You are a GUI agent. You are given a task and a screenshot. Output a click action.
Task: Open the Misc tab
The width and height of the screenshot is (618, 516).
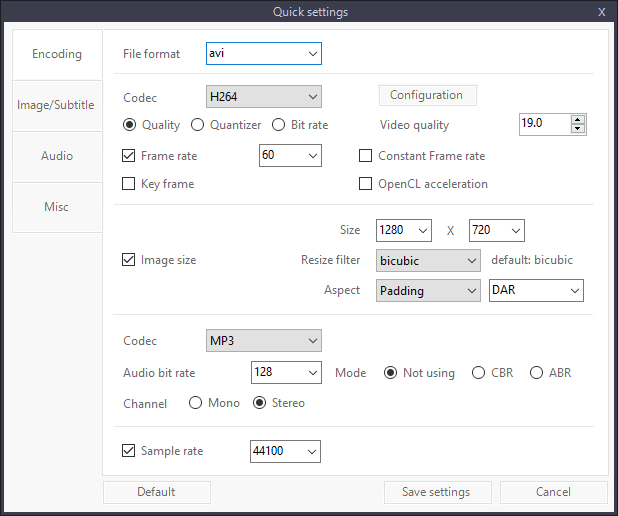tap(57, 207)
